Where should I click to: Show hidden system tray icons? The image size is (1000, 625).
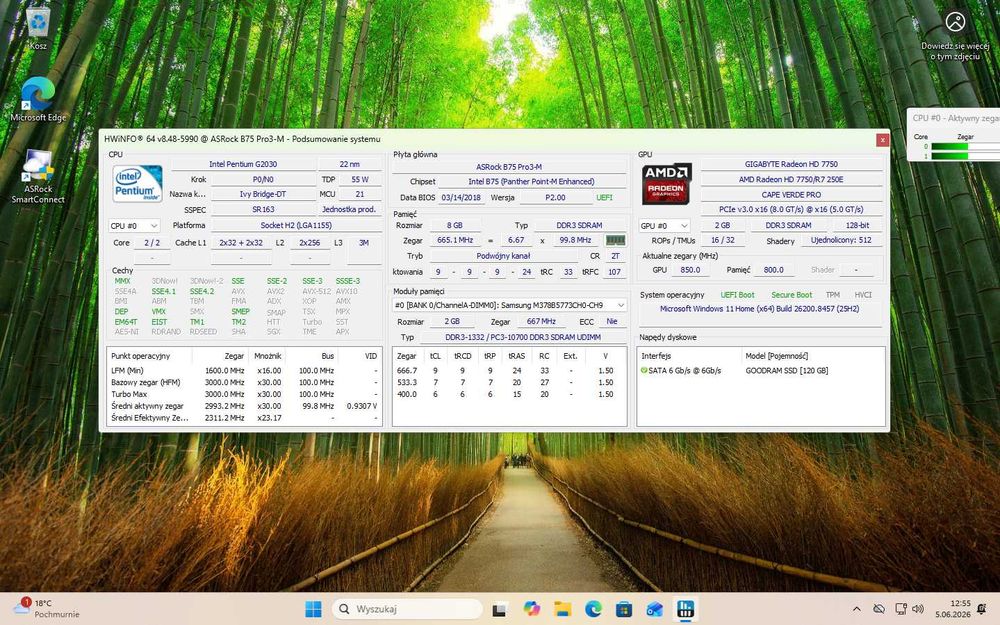(x=857, y=609)
